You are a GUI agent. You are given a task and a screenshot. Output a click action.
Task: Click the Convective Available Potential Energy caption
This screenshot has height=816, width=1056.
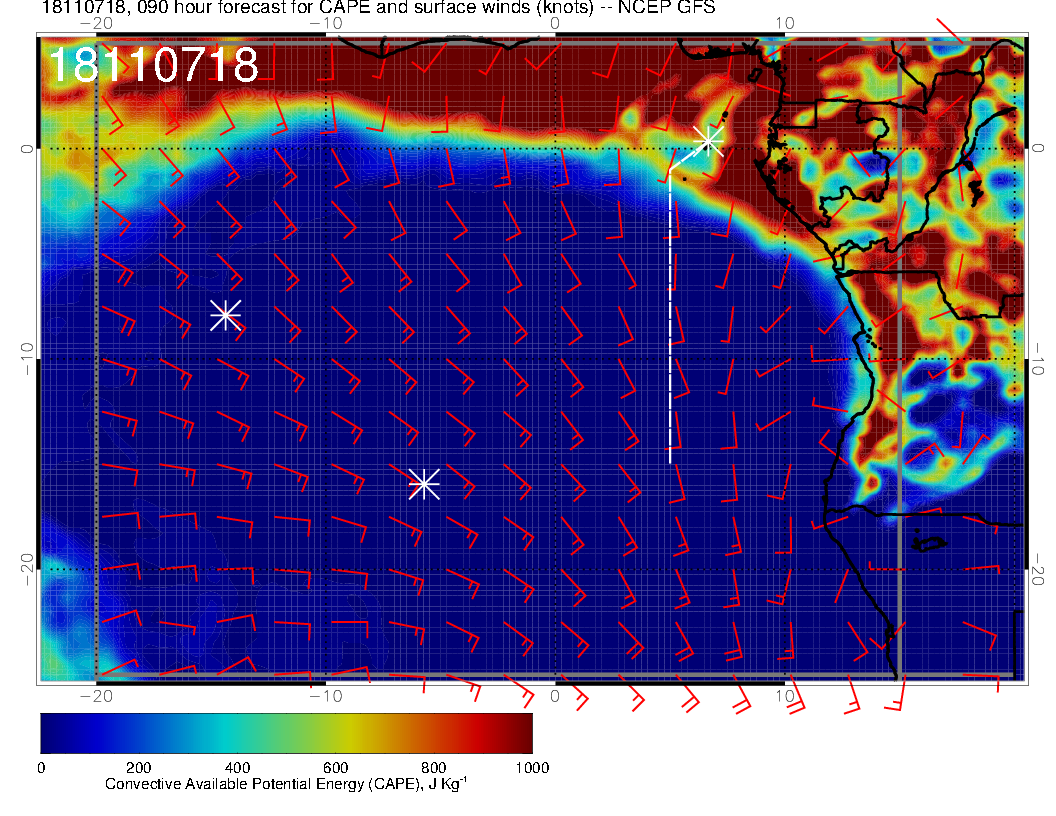click(x=286, y=785)
